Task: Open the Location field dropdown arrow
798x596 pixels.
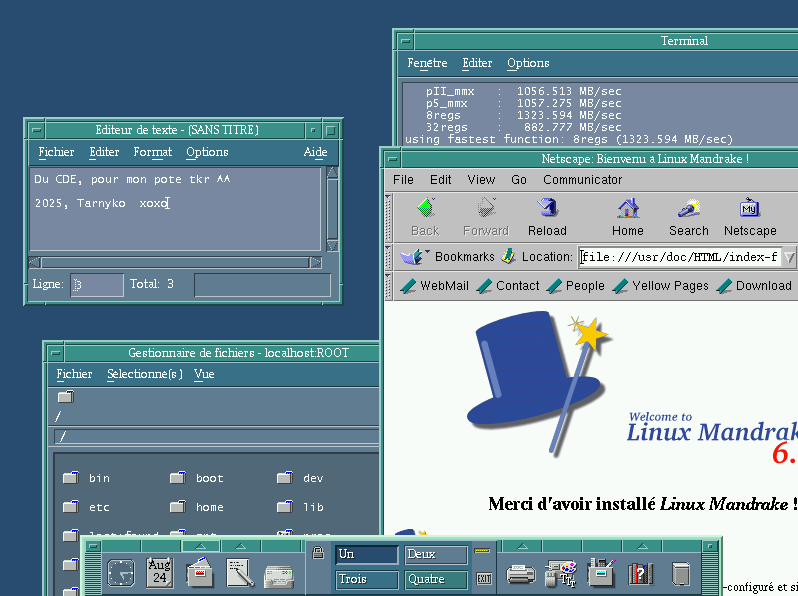Action: [789, 257]
